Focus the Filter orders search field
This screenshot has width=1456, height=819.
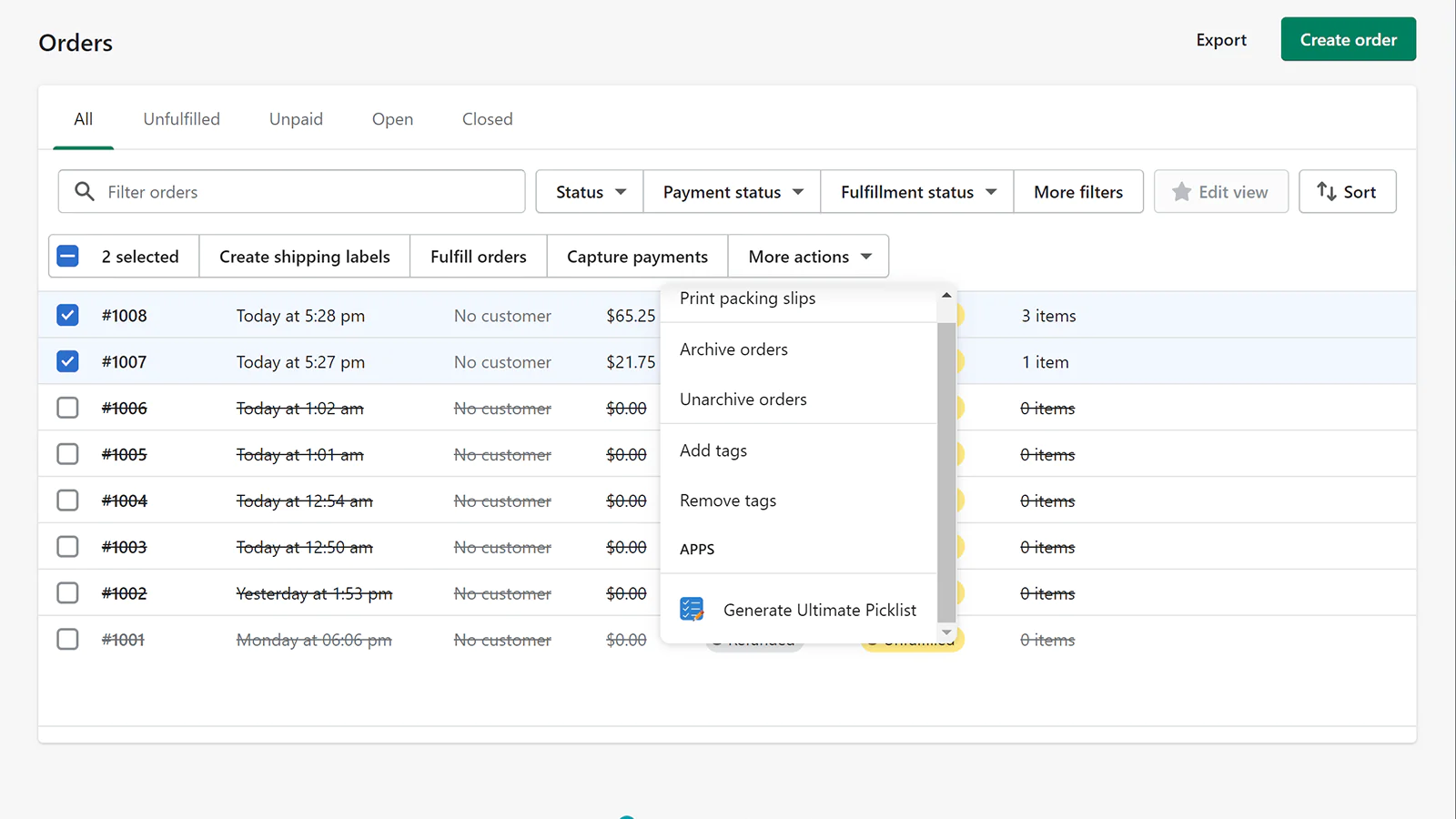click(309, 192)
